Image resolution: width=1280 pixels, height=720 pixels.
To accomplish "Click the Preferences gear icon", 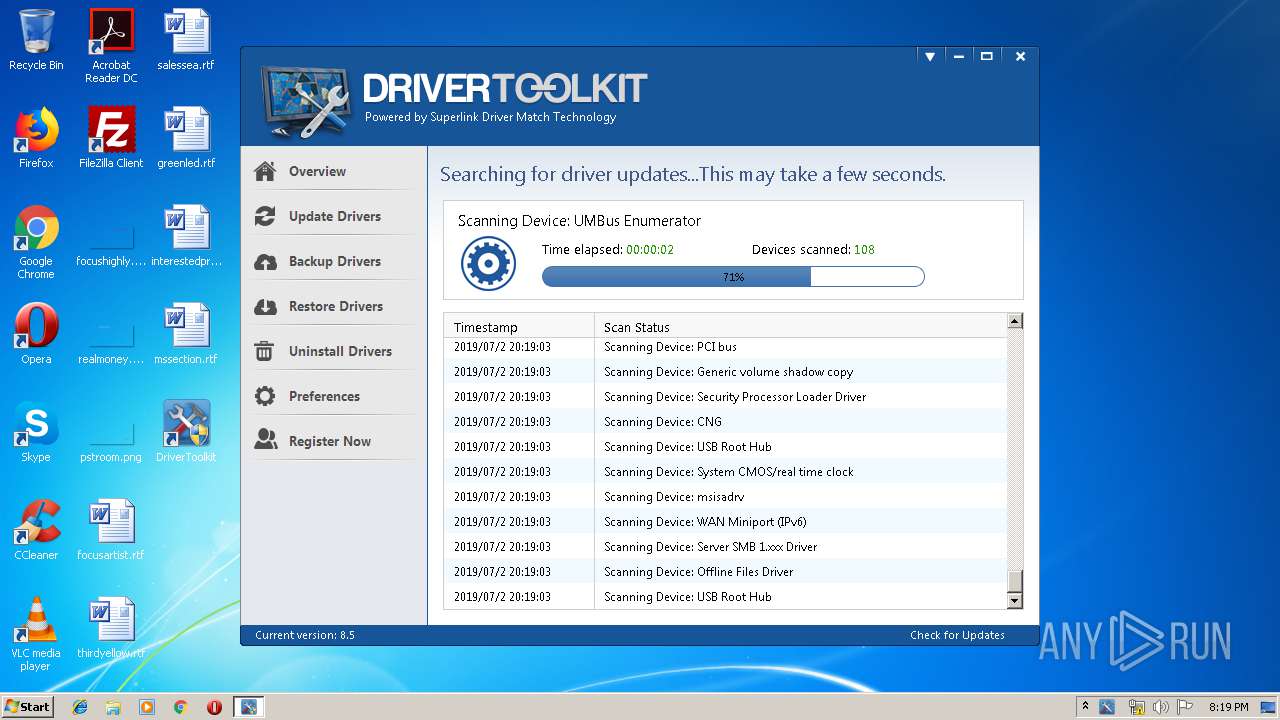I will [x=265, y=396].
